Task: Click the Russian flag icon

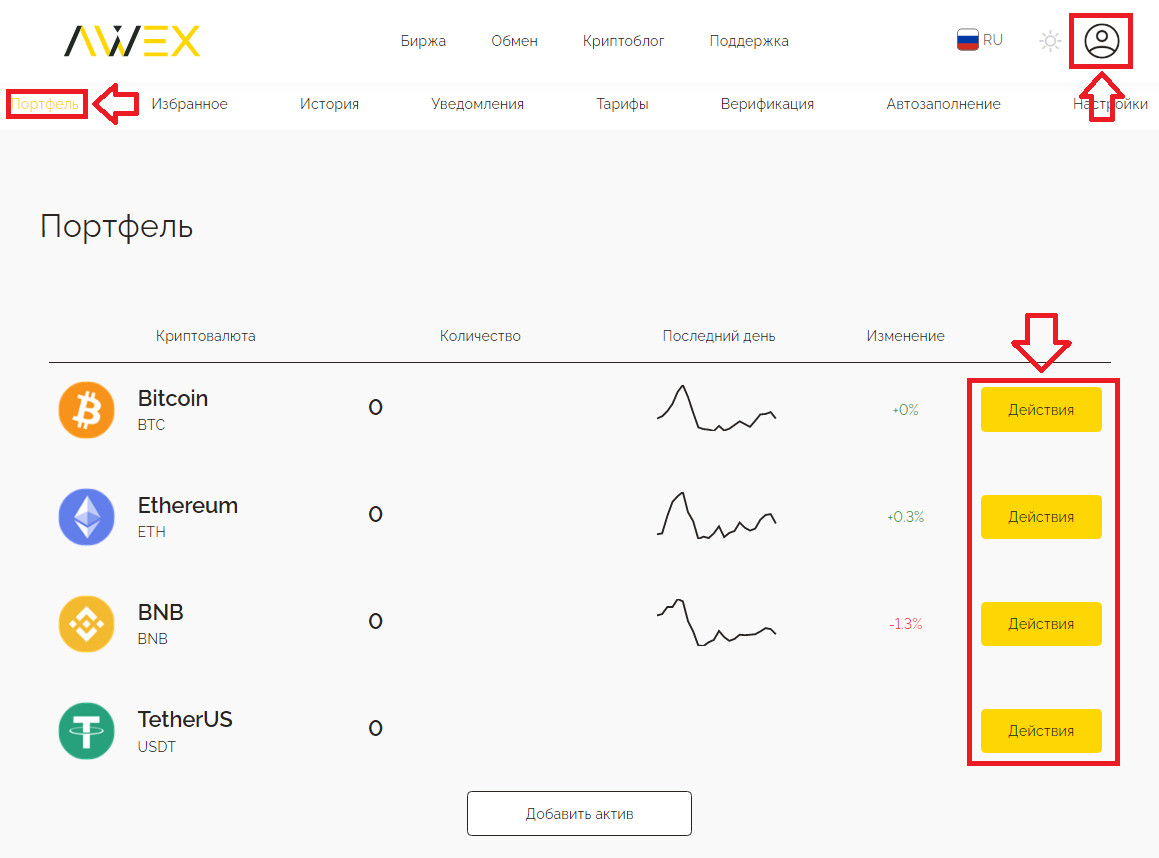Action: pos(967,41)
